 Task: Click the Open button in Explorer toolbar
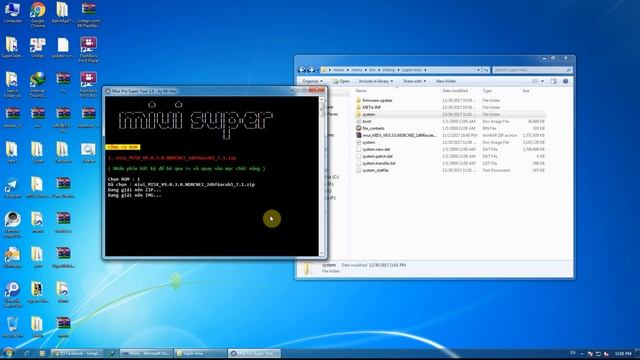click(341, 81)
